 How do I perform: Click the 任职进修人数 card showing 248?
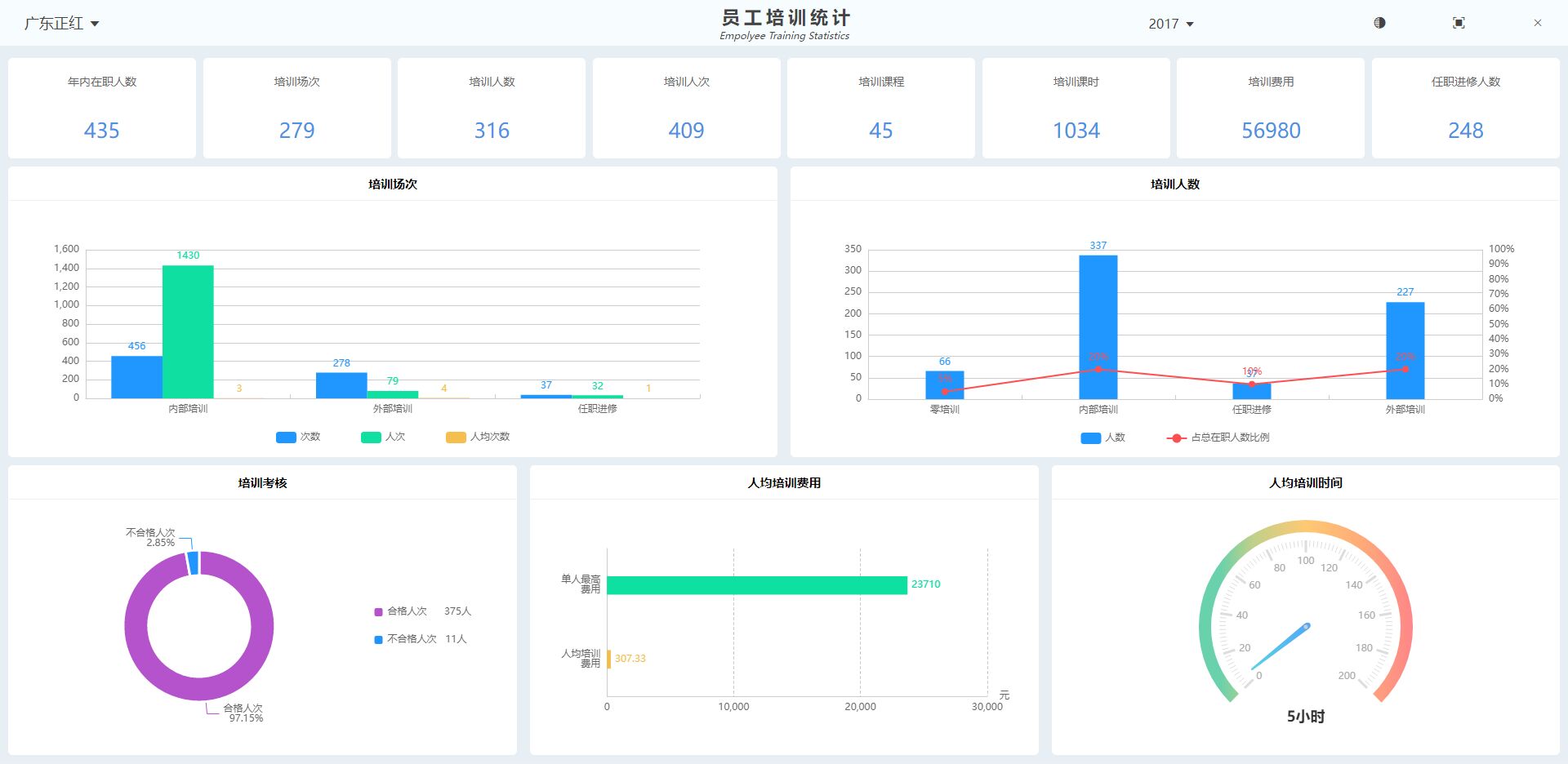click(x=1465, y=108)
